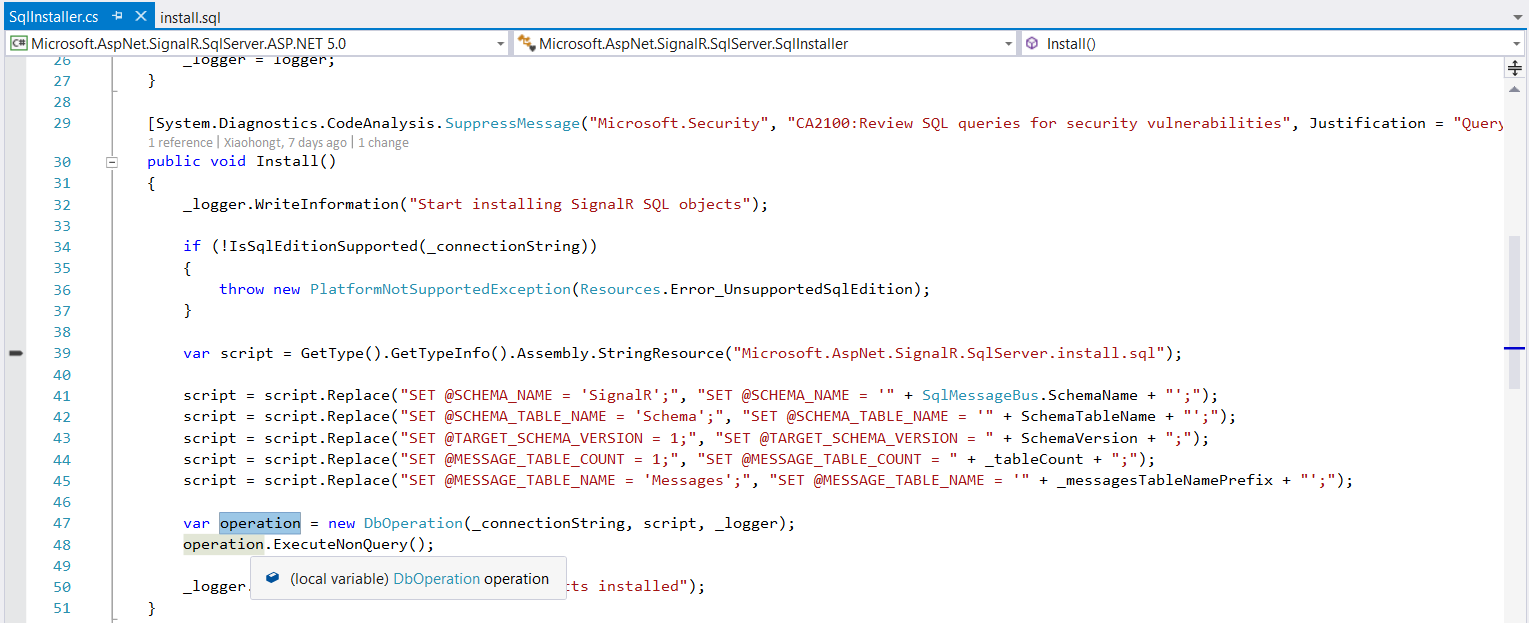
Task: Open the '1 reference' CodeLens link
Action: (x=180, y=143)
